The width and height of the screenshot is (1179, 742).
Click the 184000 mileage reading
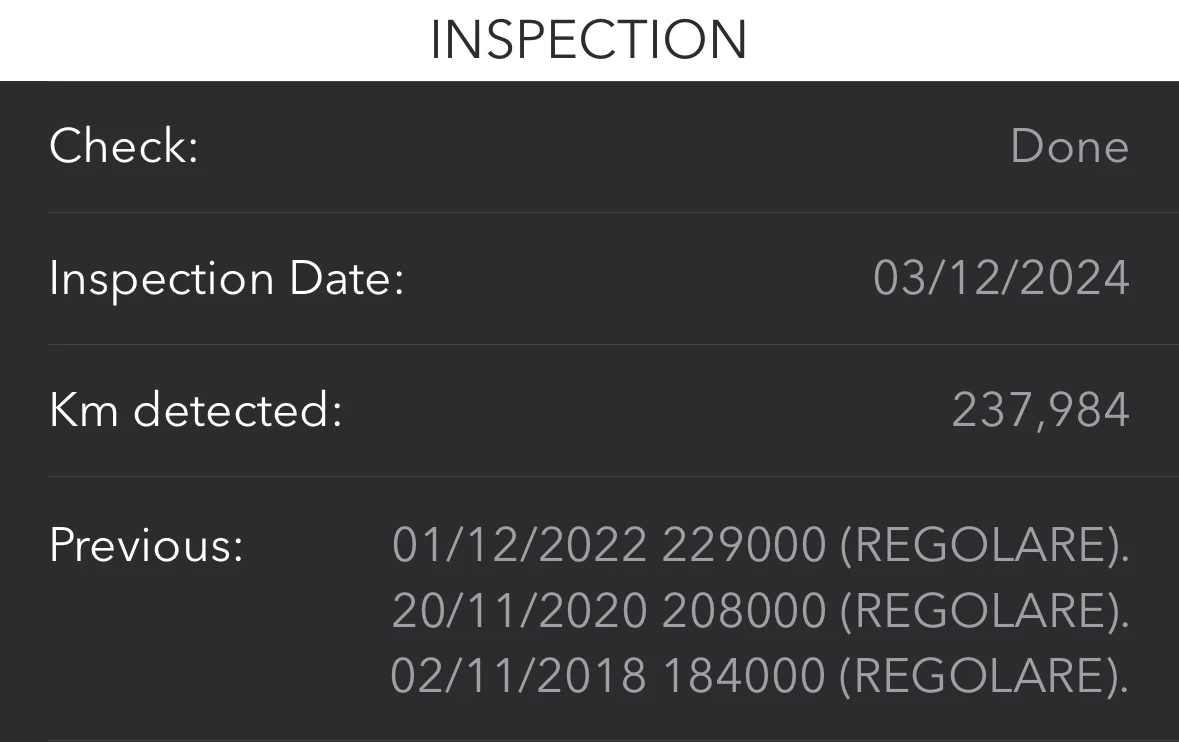(x=744, y=676)
